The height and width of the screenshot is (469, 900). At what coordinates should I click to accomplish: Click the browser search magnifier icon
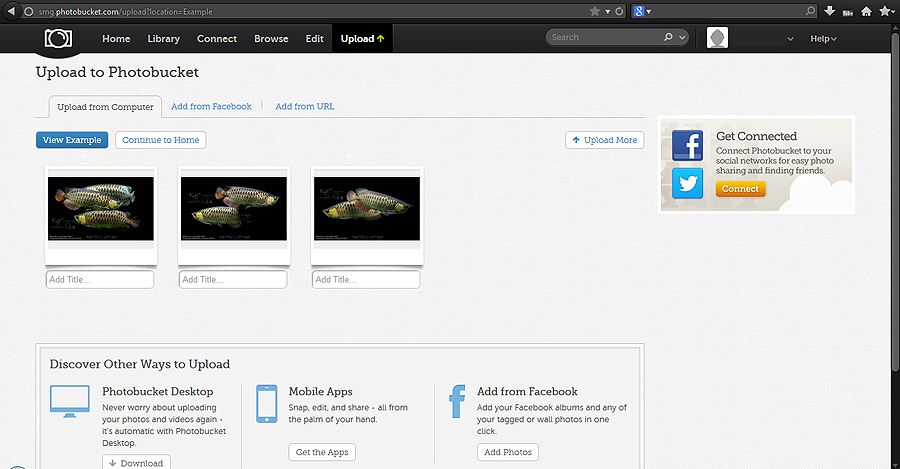click(x=810, y=10)
